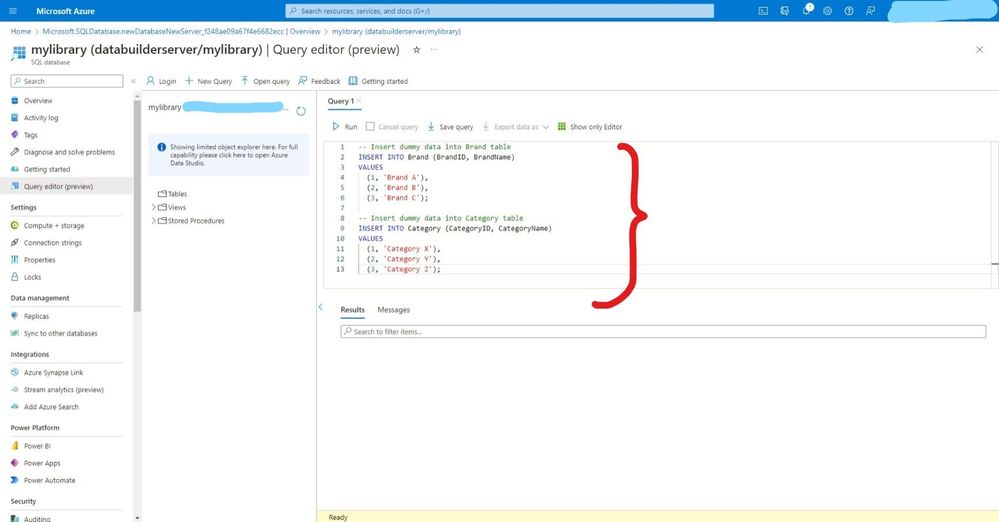
Task: Run the query
Action: (345, 127)
